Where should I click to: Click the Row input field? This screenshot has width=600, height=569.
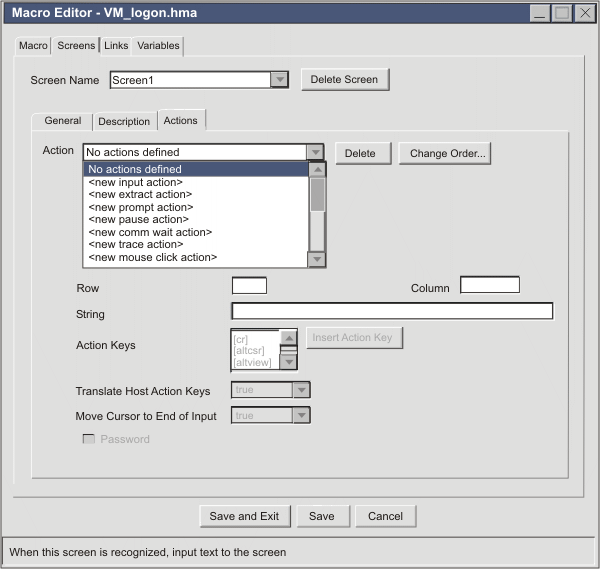coord(249,285)
